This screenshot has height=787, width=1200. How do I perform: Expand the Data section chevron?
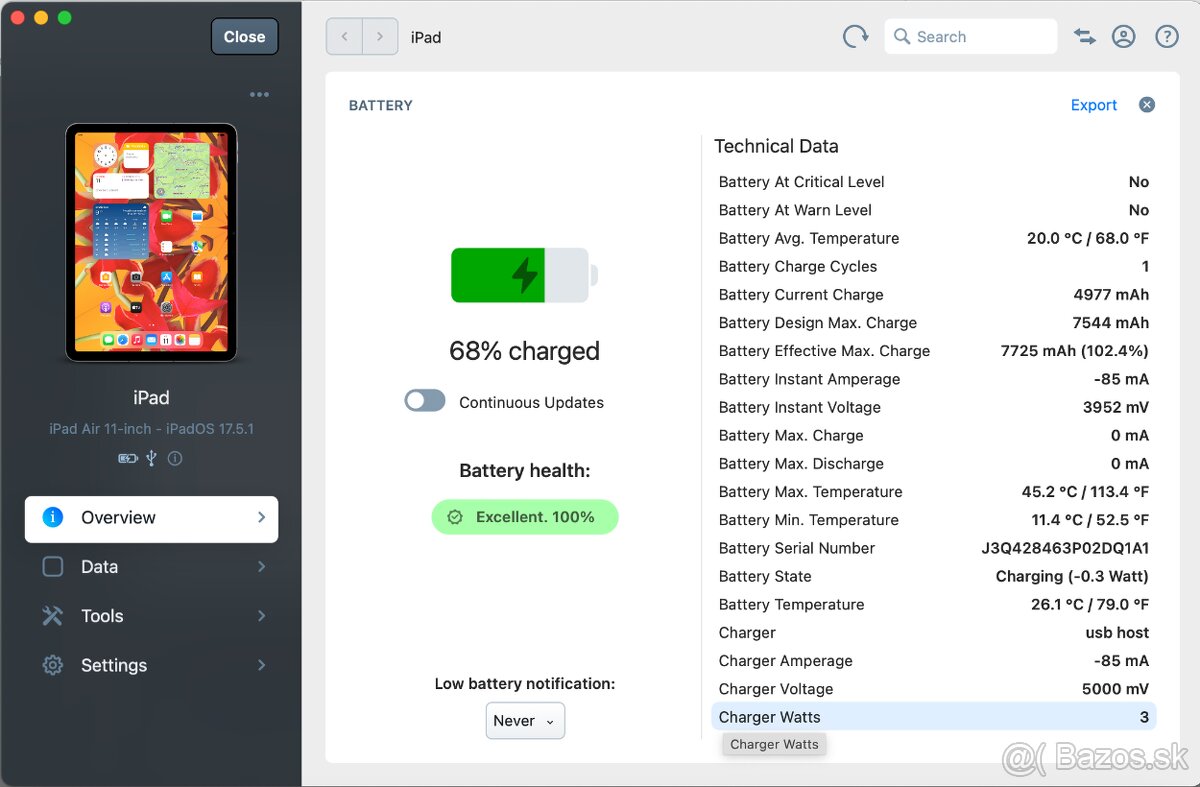coord(261,567)
